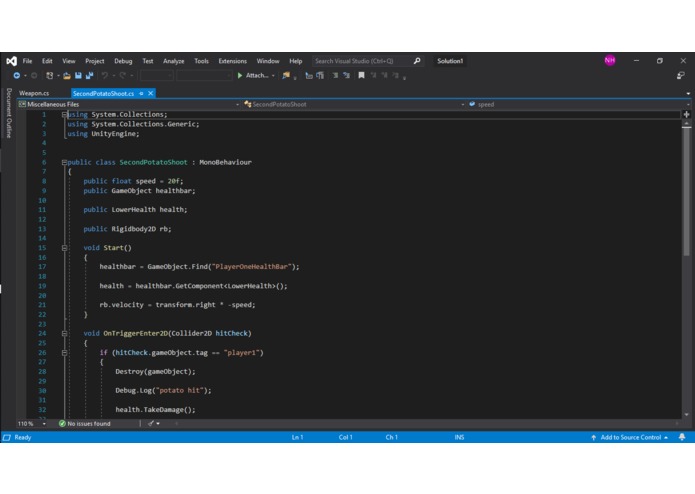Switch to the Weapon.cs tab
The image size is (695, 494).
(34, 93)
